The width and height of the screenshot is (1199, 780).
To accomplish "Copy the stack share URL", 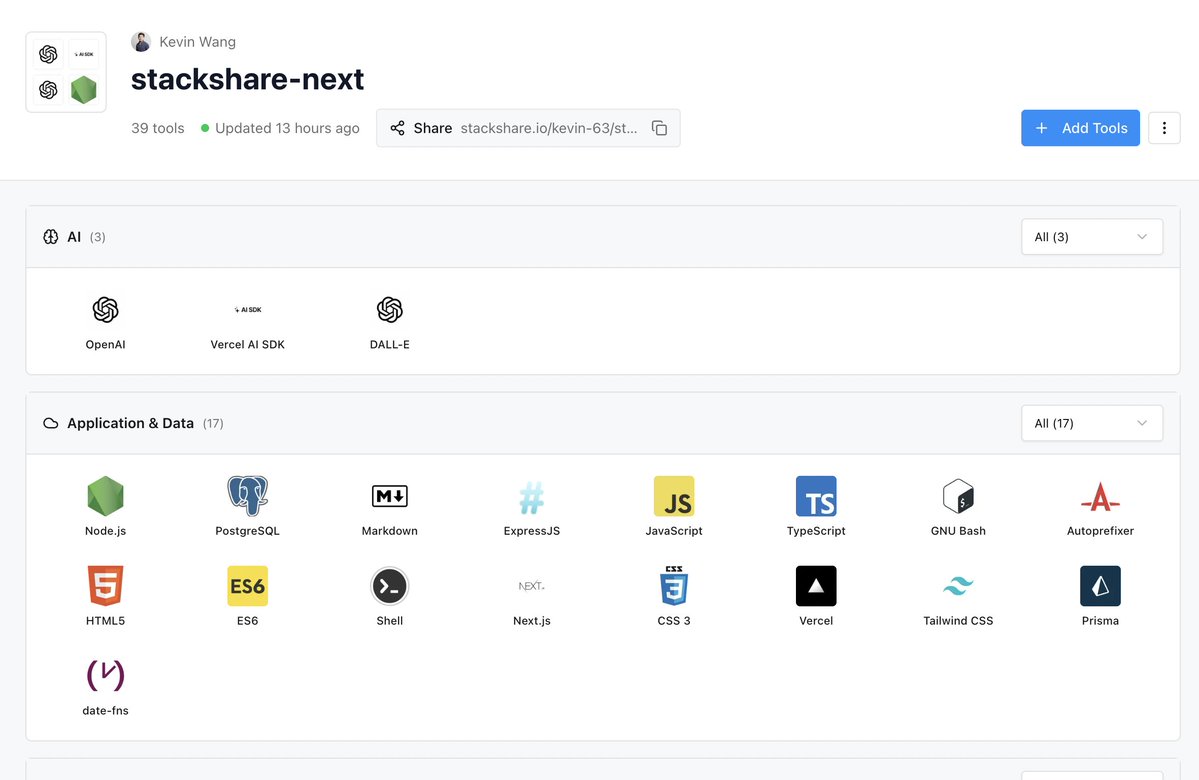I will pos(659,128).
